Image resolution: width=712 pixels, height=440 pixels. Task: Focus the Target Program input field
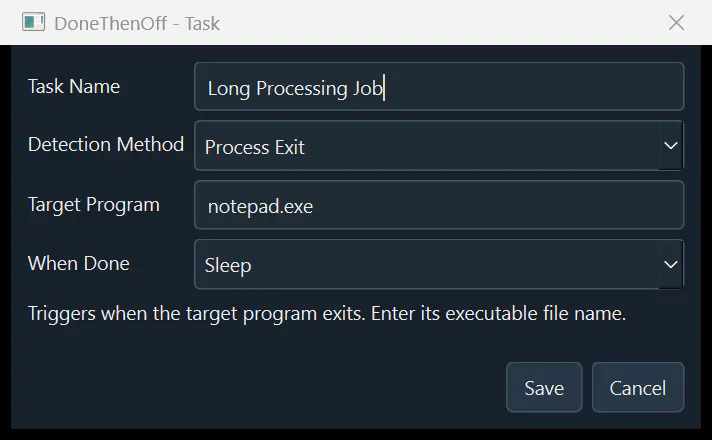coord(439,205)
